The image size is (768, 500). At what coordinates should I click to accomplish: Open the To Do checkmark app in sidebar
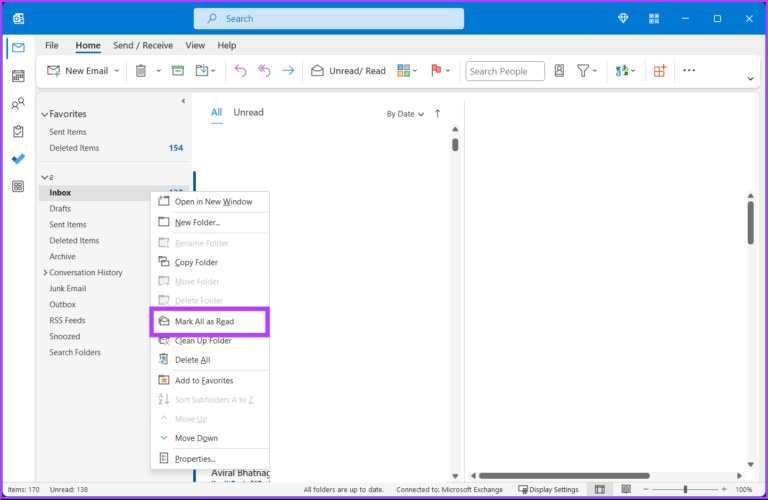click(18, 159)
